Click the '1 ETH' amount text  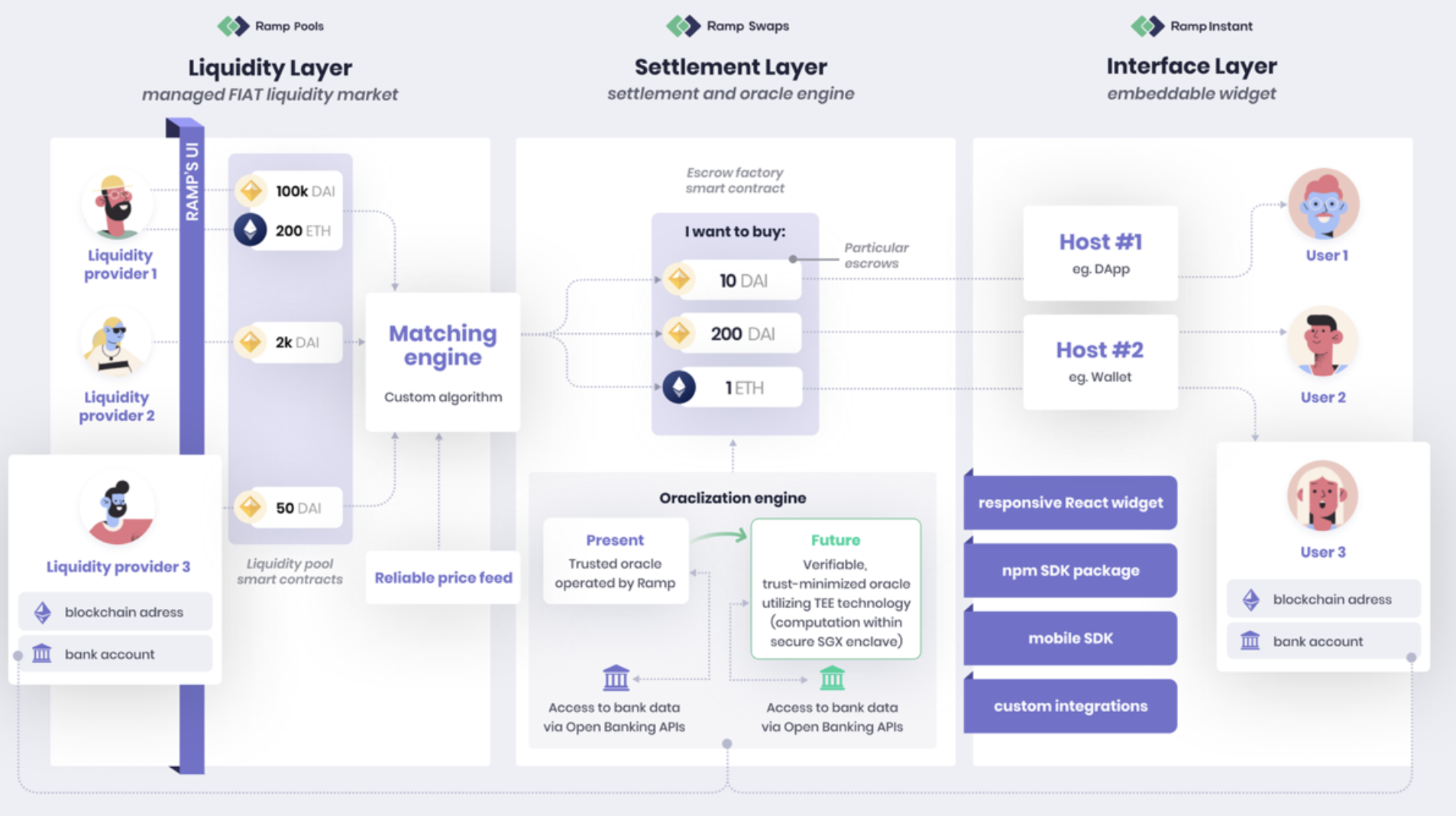click(x=744, y=388)
